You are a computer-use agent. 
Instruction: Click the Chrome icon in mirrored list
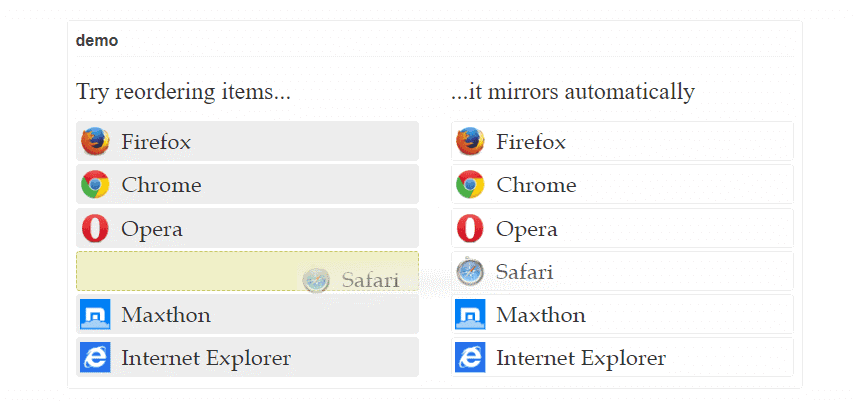(470, 184)
